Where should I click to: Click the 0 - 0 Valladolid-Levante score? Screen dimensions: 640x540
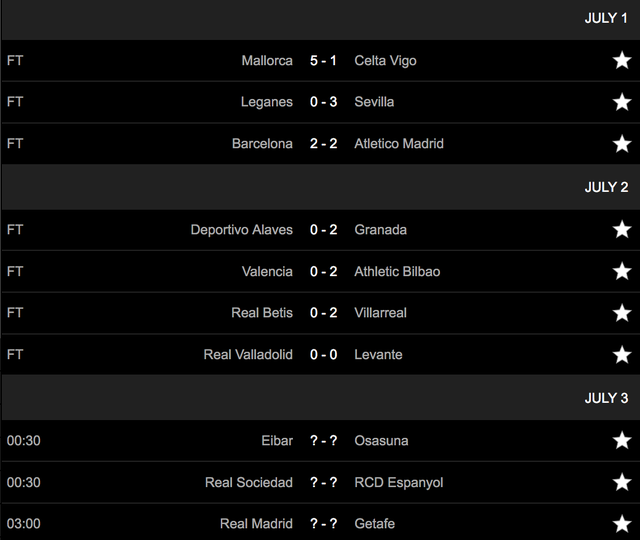pos(323,355)
